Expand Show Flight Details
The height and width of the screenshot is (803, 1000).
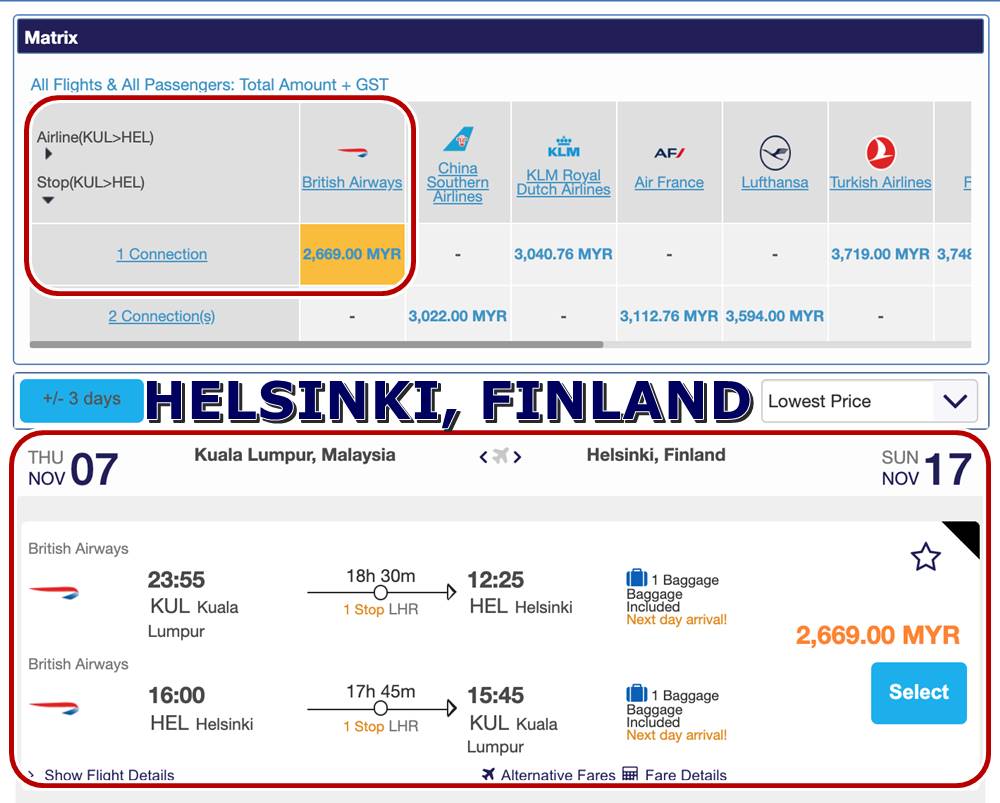[109, 775]
